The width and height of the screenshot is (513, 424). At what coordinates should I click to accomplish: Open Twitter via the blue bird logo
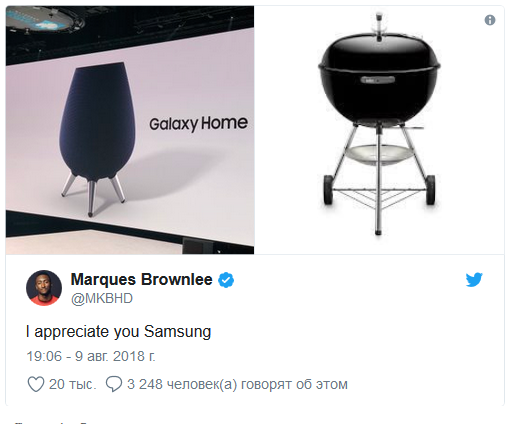(x=474, y=279)
